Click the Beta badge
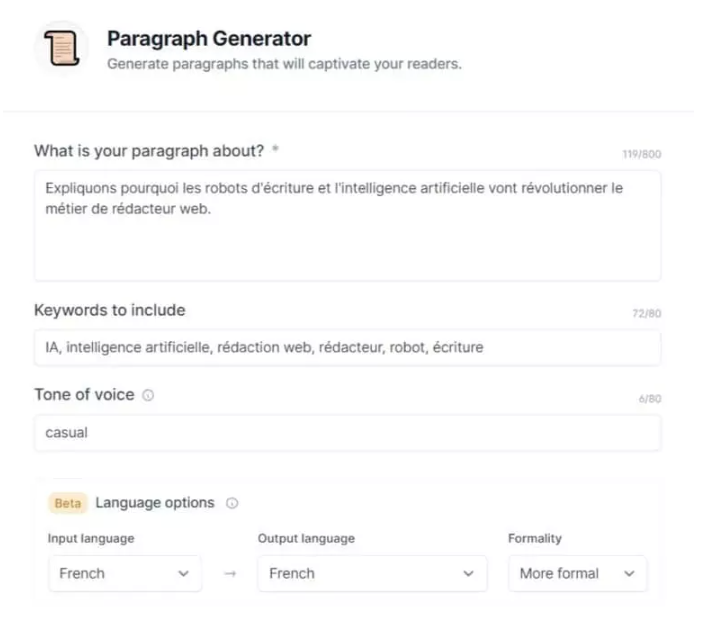The image size is (718, 624). tap(68, 503)
